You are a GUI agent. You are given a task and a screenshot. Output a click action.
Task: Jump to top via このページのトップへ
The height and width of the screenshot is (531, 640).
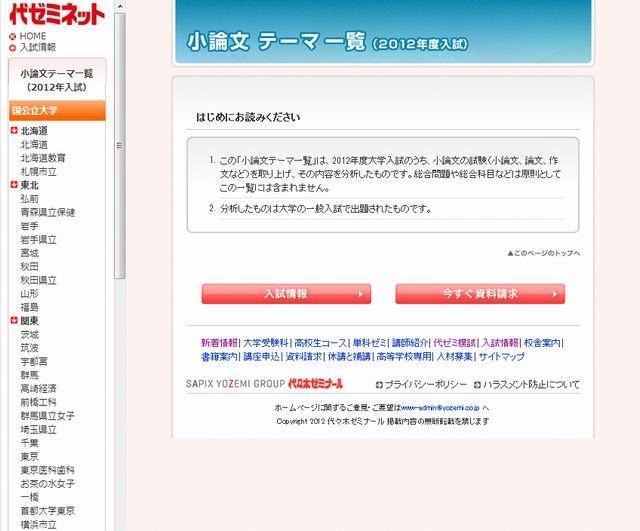coord(543,253)
